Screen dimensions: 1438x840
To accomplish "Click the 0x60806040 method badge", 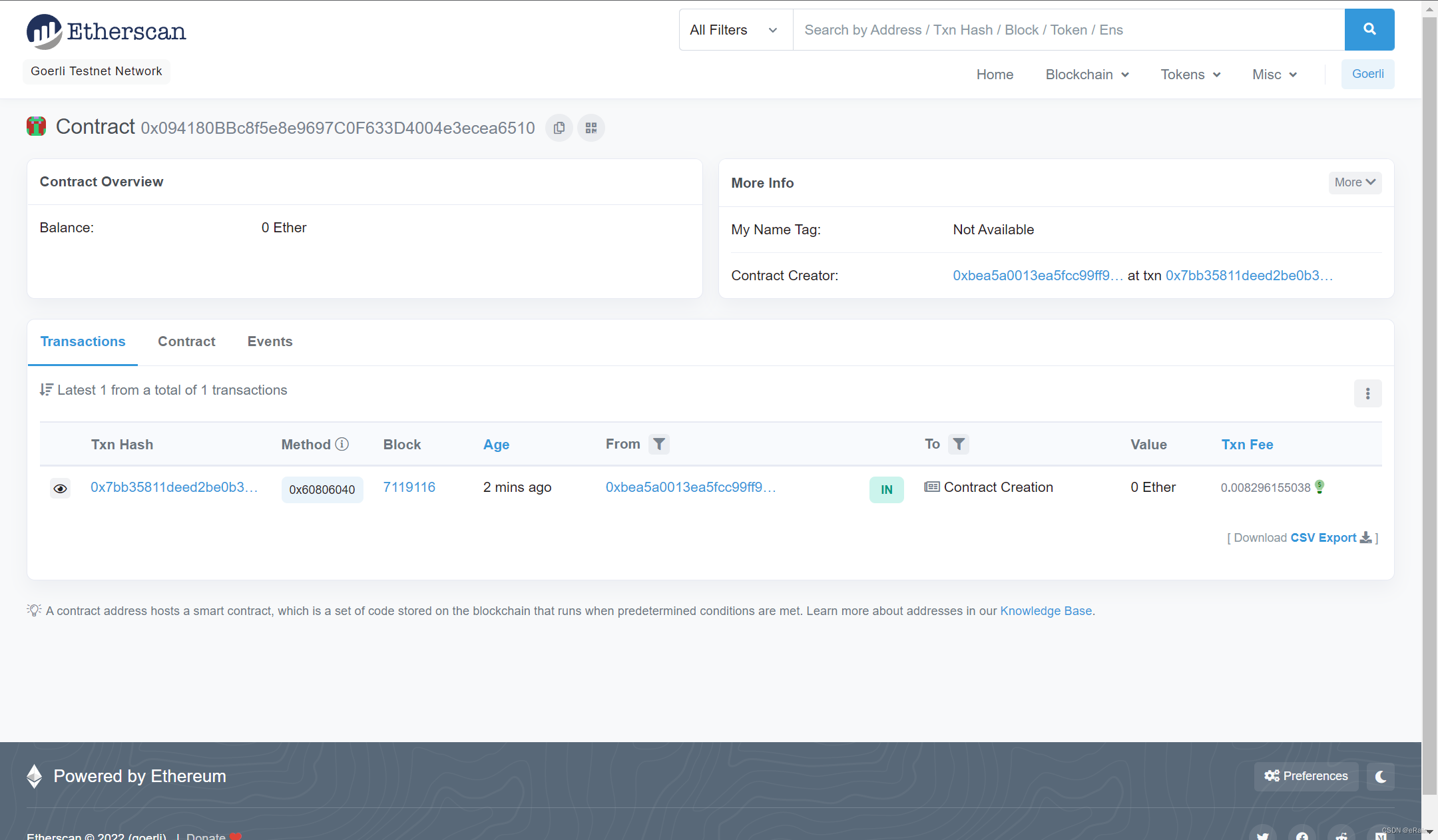I will tap(322, 489).
